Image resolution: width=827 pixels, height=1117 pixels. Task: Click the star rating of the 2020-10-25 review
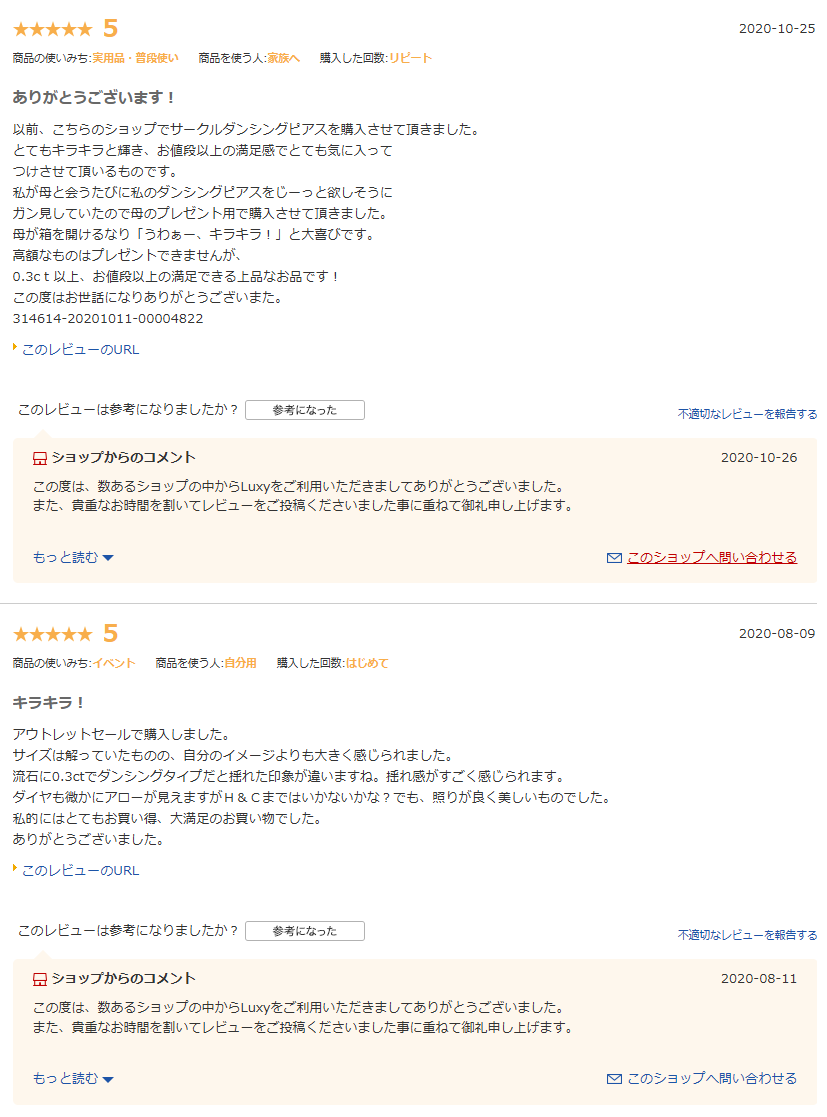(x=53, y=29)
